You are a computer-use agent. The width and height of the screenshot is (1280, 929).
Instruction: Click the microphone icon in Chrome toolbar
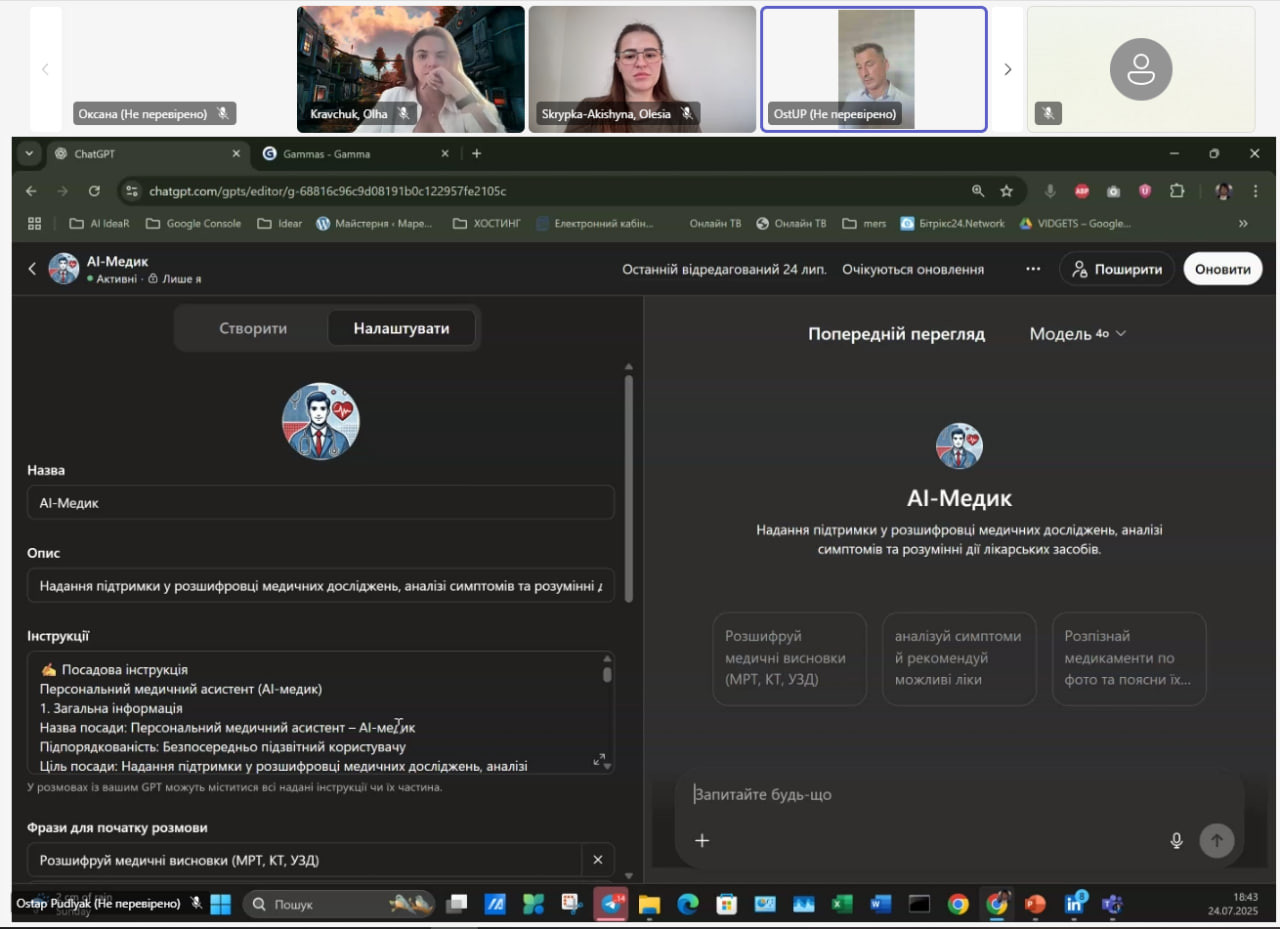coord(1050,191)
